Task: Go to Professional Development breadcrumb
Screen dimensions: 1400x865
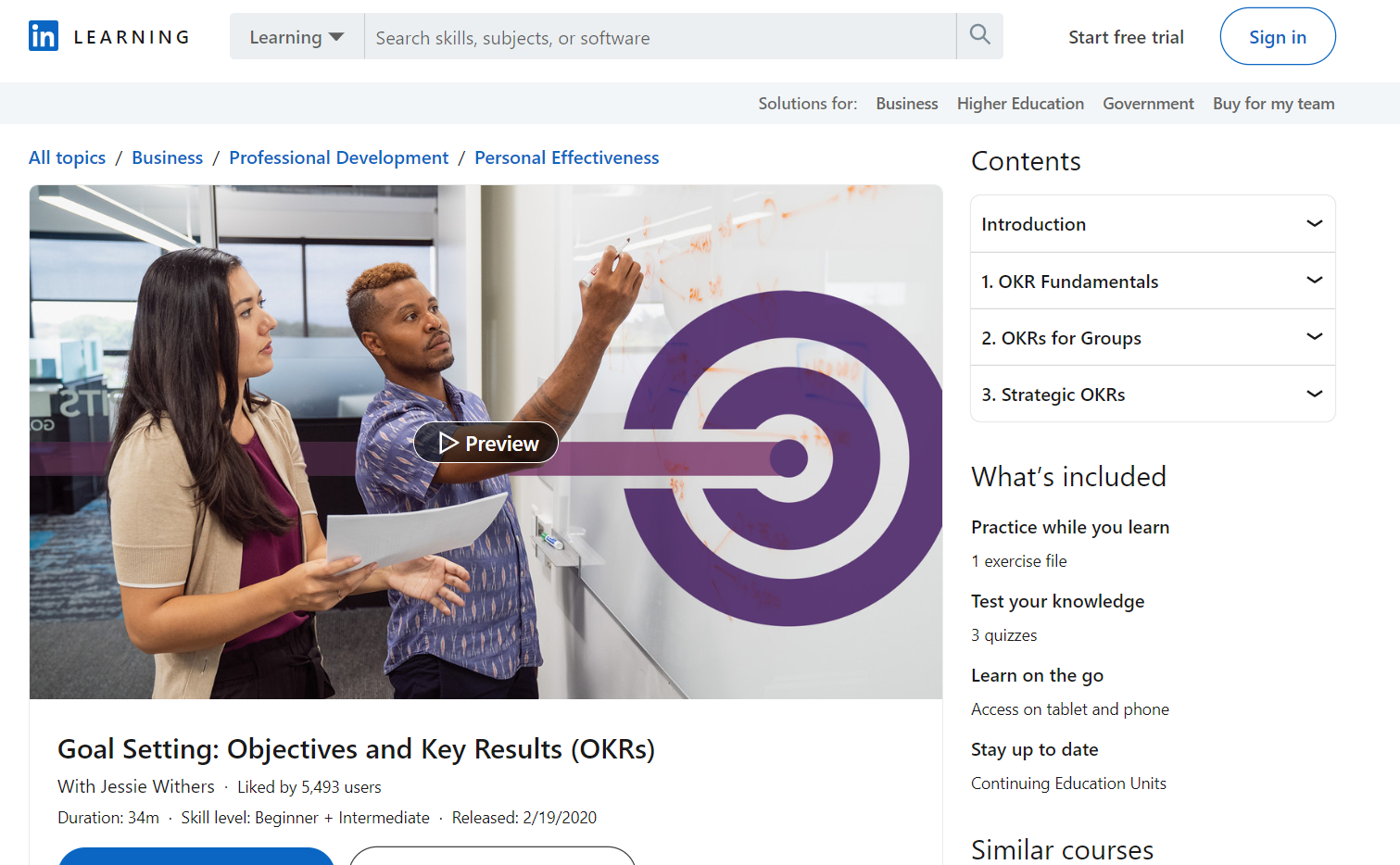Action: tap(338, 157)
